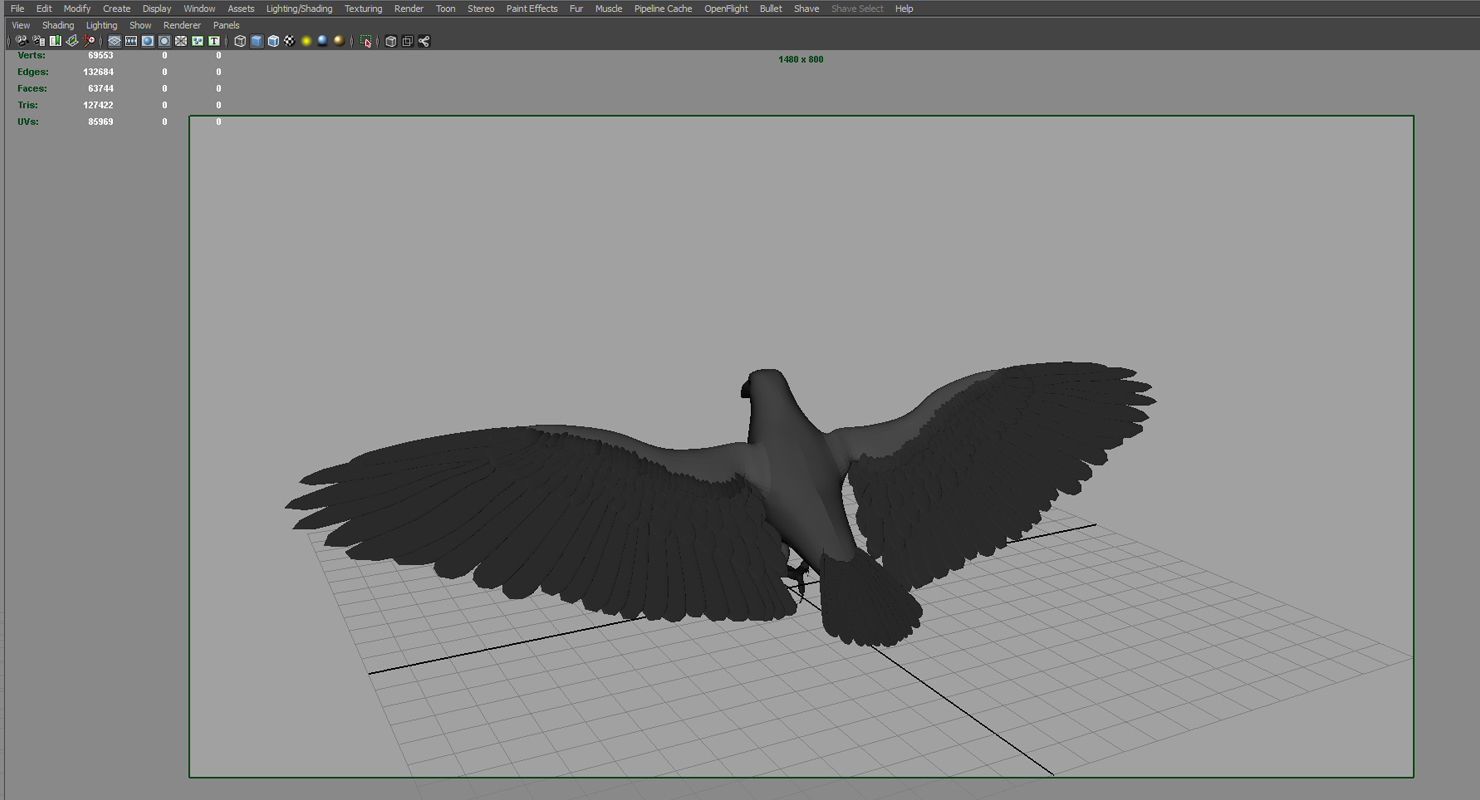Toggle the X-Ray display icon

391,41
